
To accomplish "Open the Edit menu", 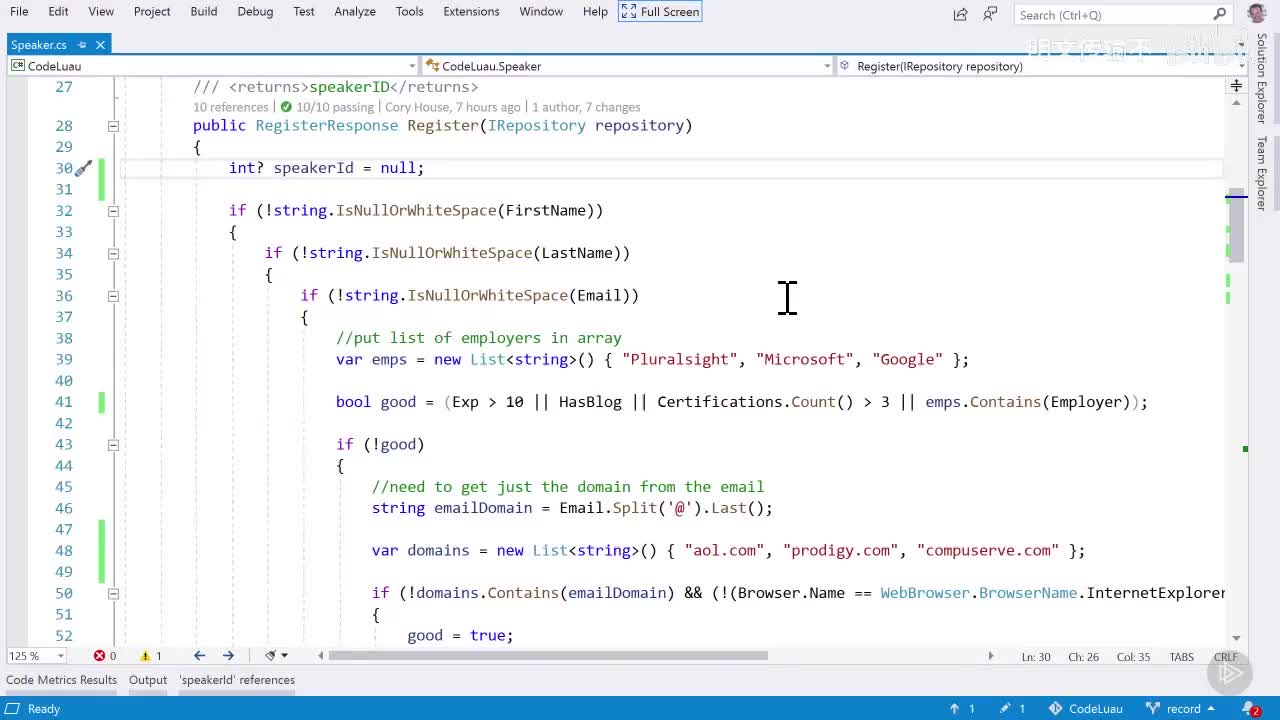I will 59,11.
